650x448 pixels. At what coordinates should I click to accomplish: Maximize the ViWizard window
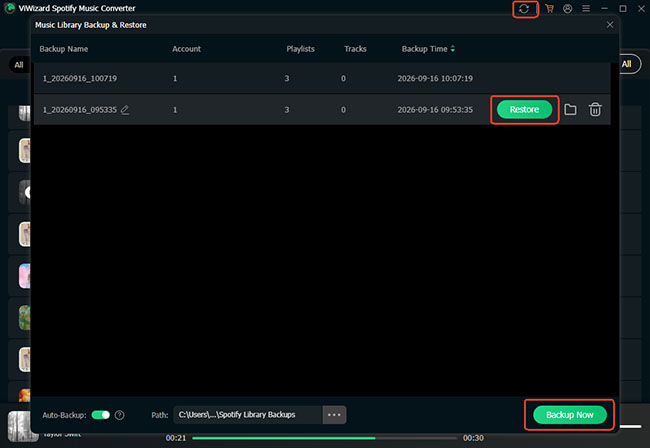point(623,9)
